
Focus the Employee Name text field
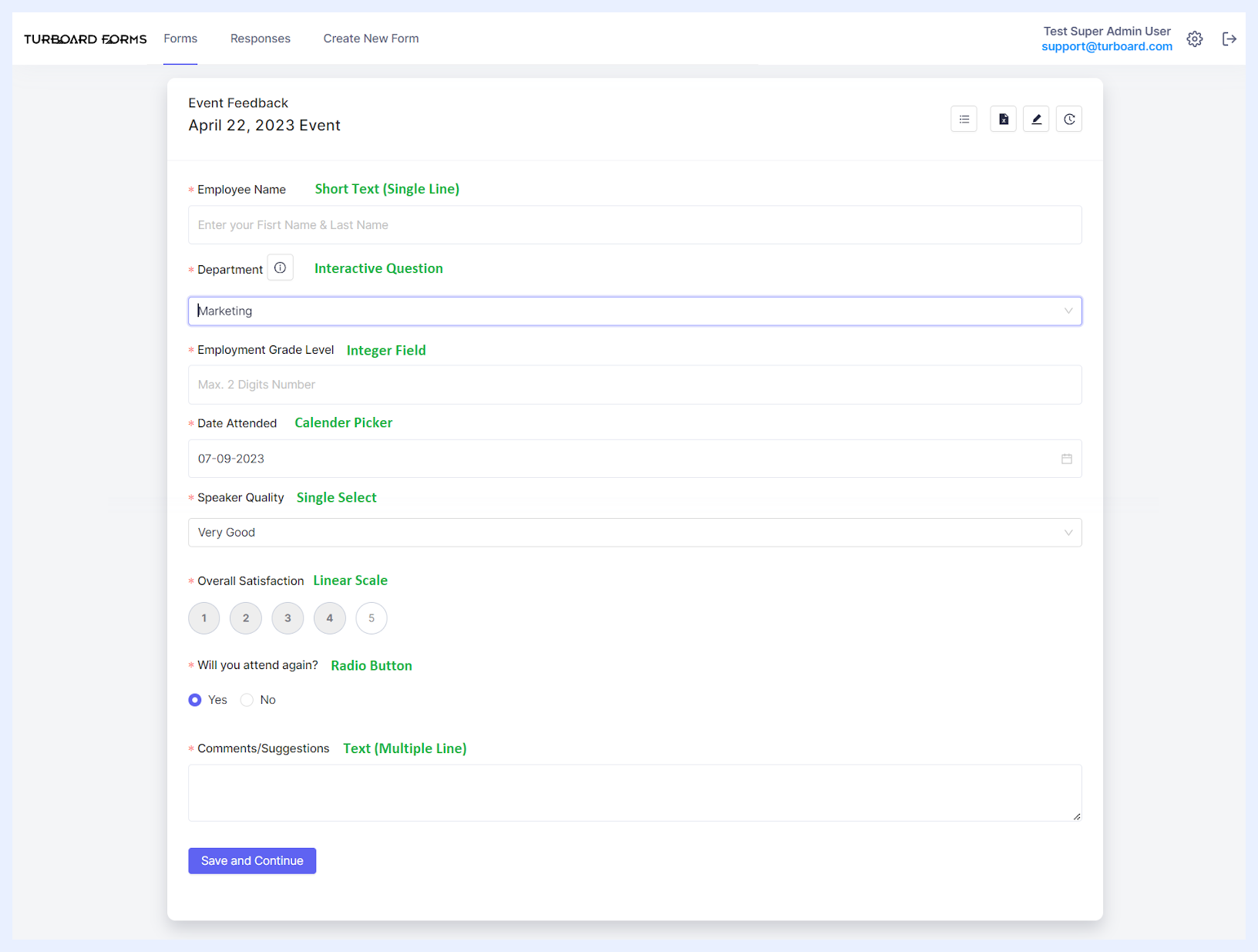635,225
